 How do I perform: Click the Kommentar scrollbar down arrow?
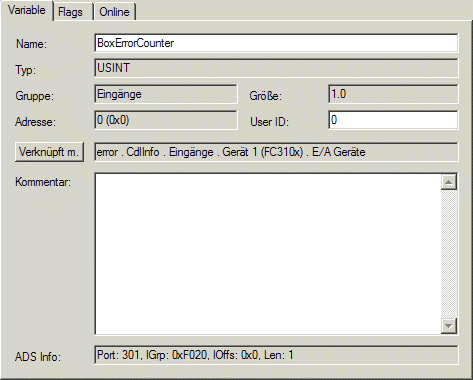point(449,326)
